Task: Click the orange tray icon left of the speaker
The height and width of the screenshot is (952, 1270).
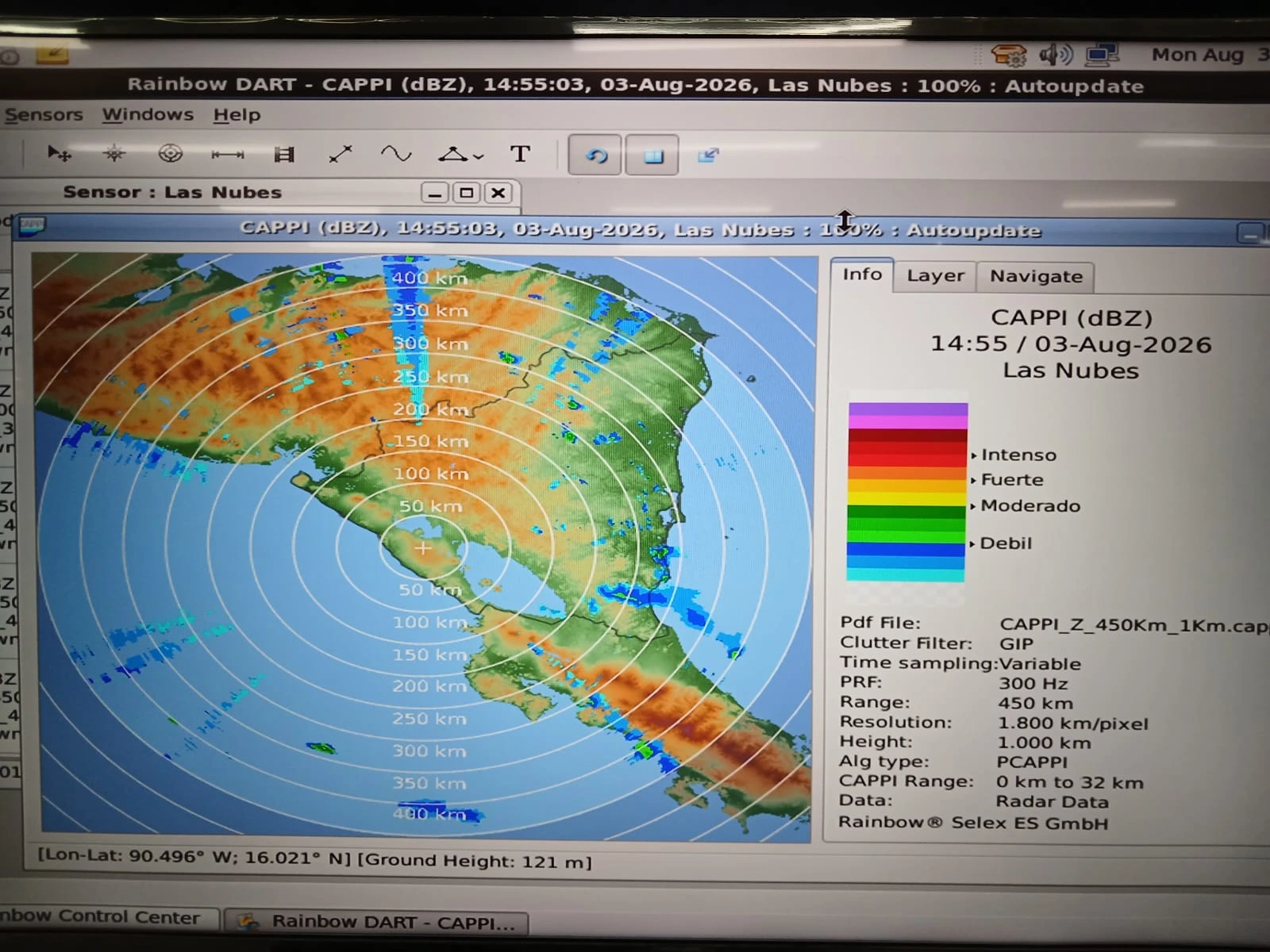Action: (1009, 55)
